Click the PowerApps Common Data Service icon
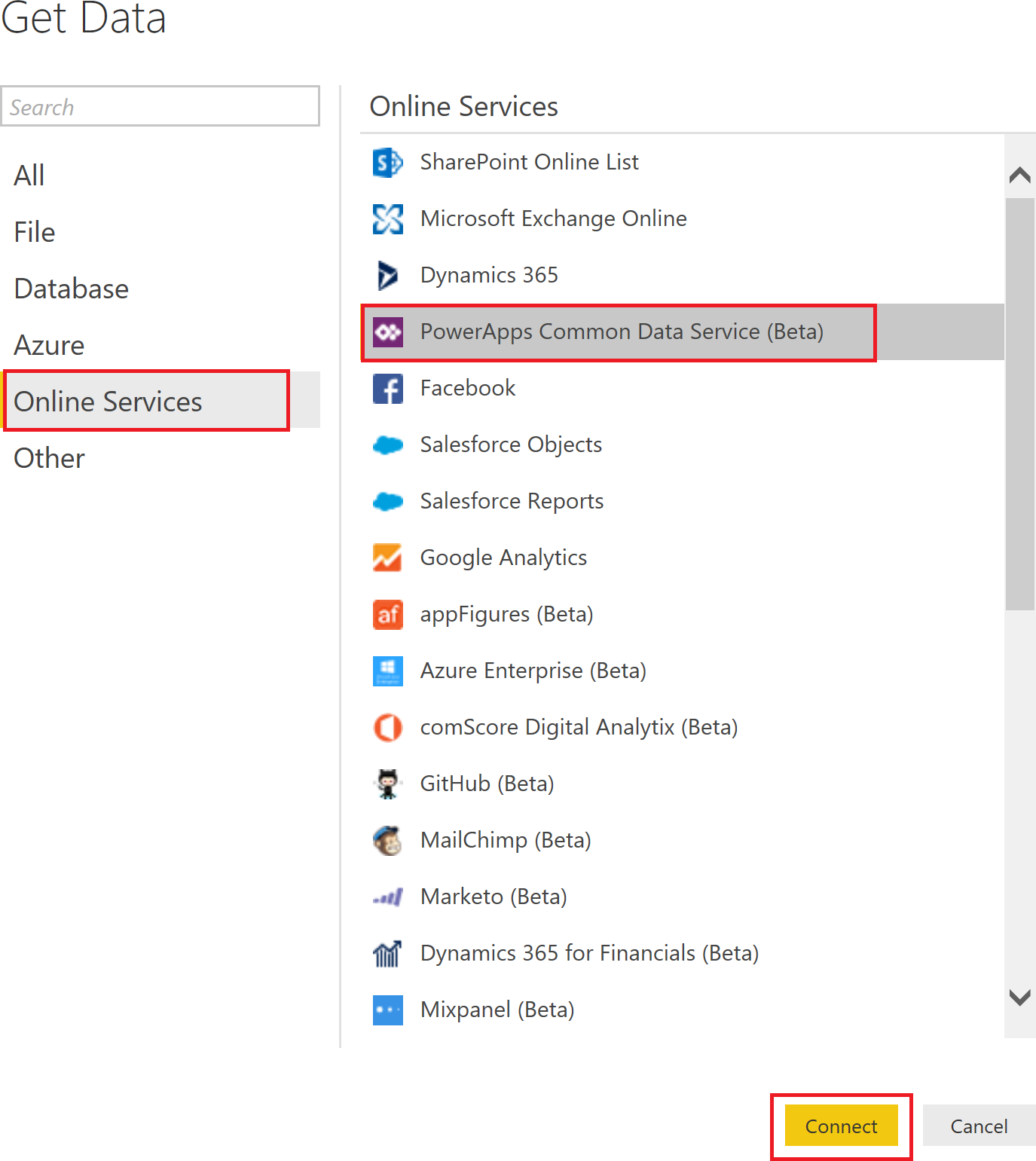 click(388, 331)
